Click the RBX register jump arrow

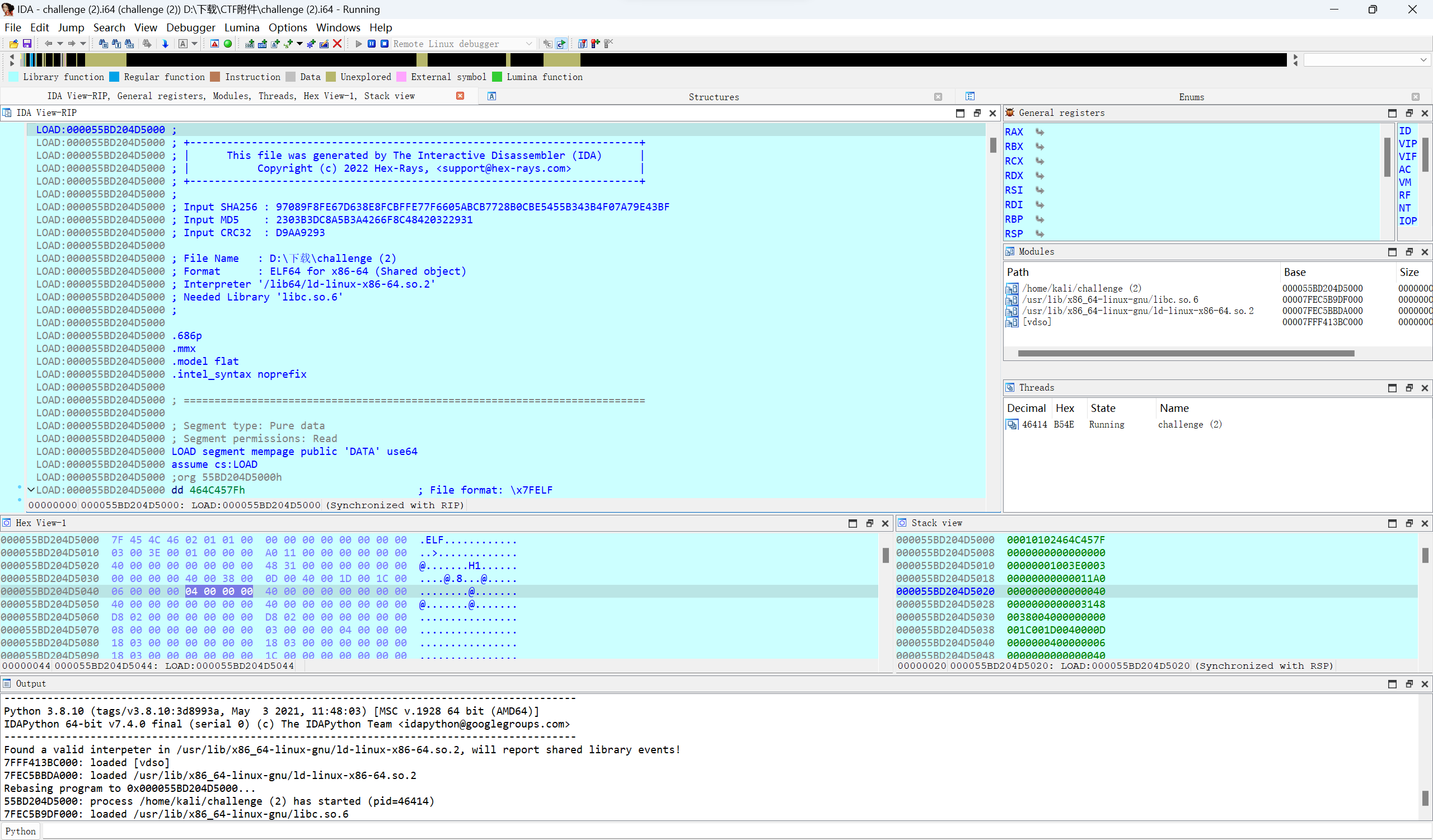click(x=1039, y=146)
